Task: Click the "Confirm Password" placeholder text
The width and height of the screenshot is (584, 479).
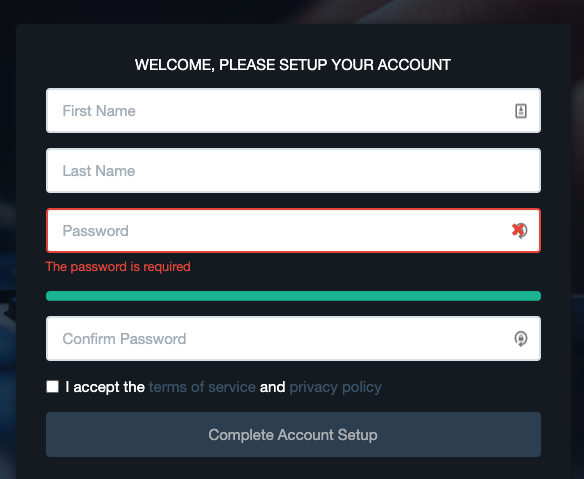Action: tap(124, 339)
